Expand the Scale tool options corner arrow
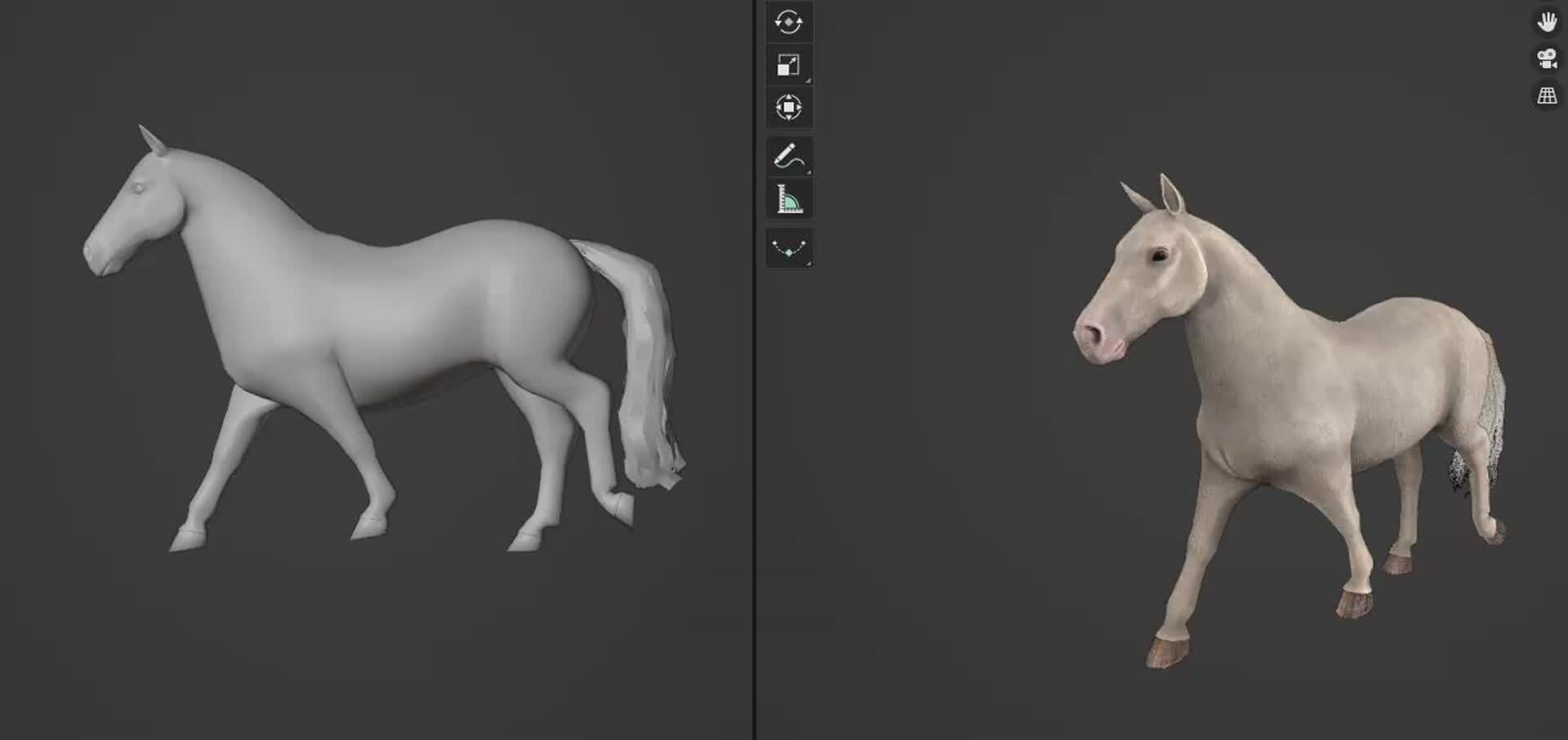The image size is (1568, 740). (808, 79)
